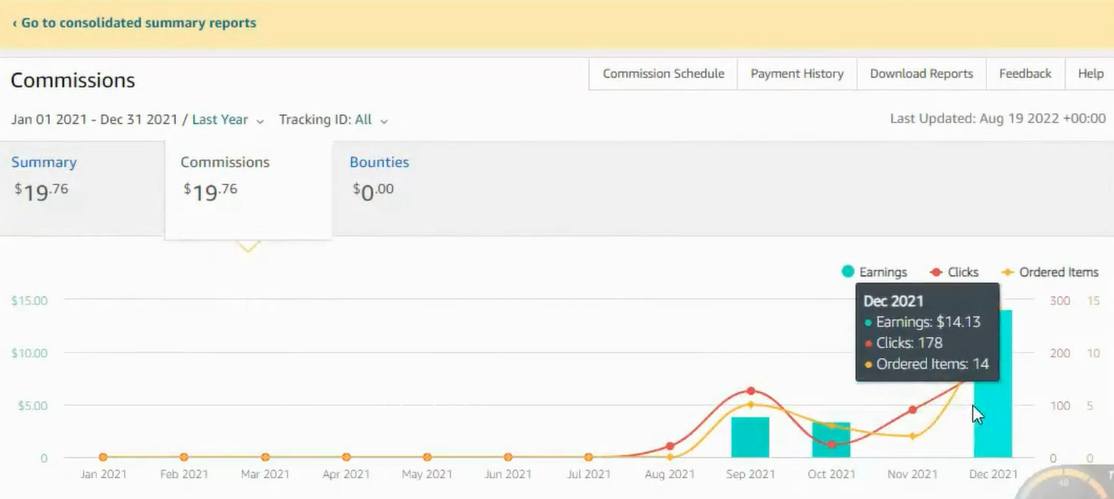
Task: Click the 'Dec 2021' axis label
Action: (993, 474)
